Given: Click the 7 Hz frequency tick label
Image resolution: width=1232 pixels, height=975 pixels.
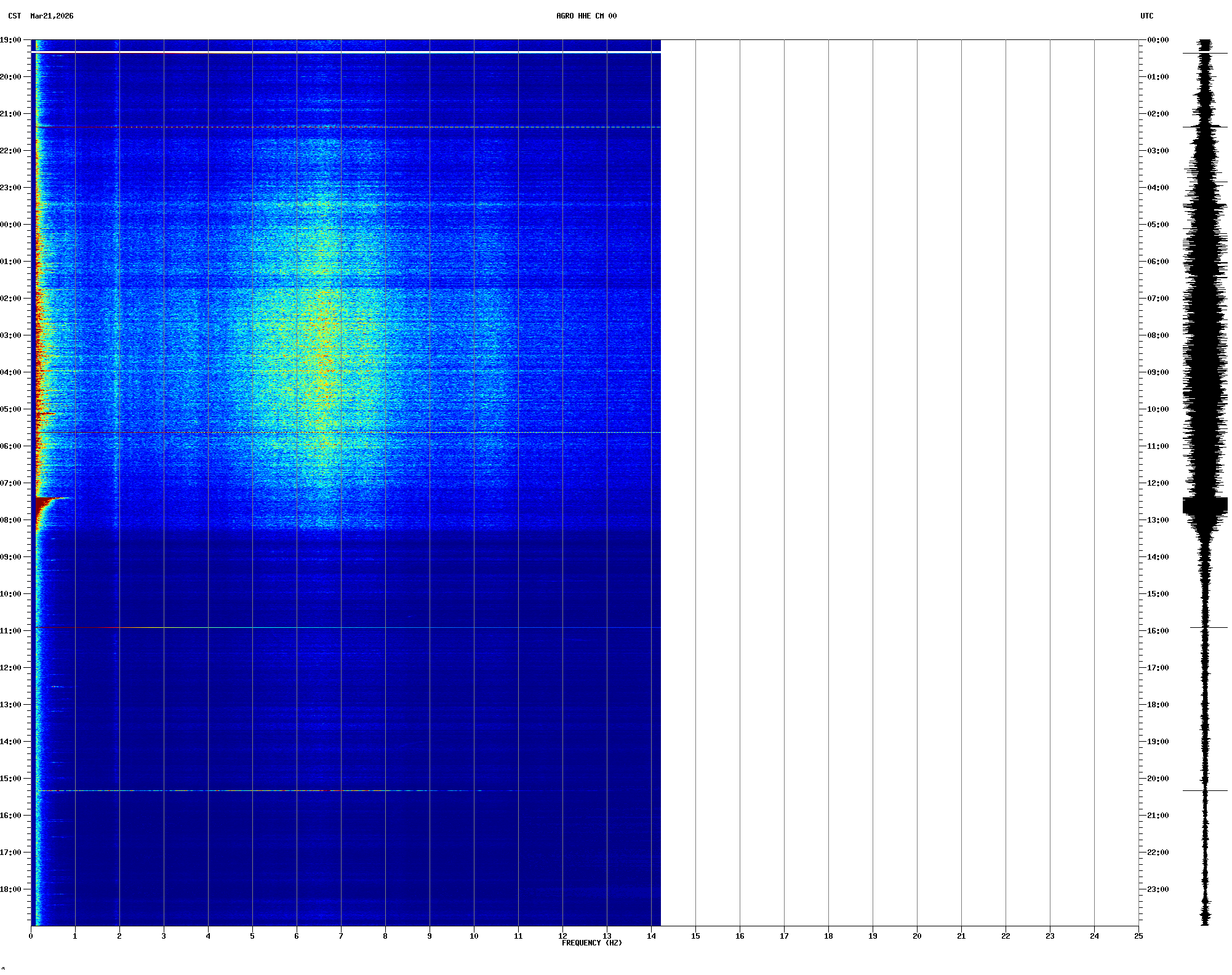Looking at the screenshot, I should click(341, 936).
